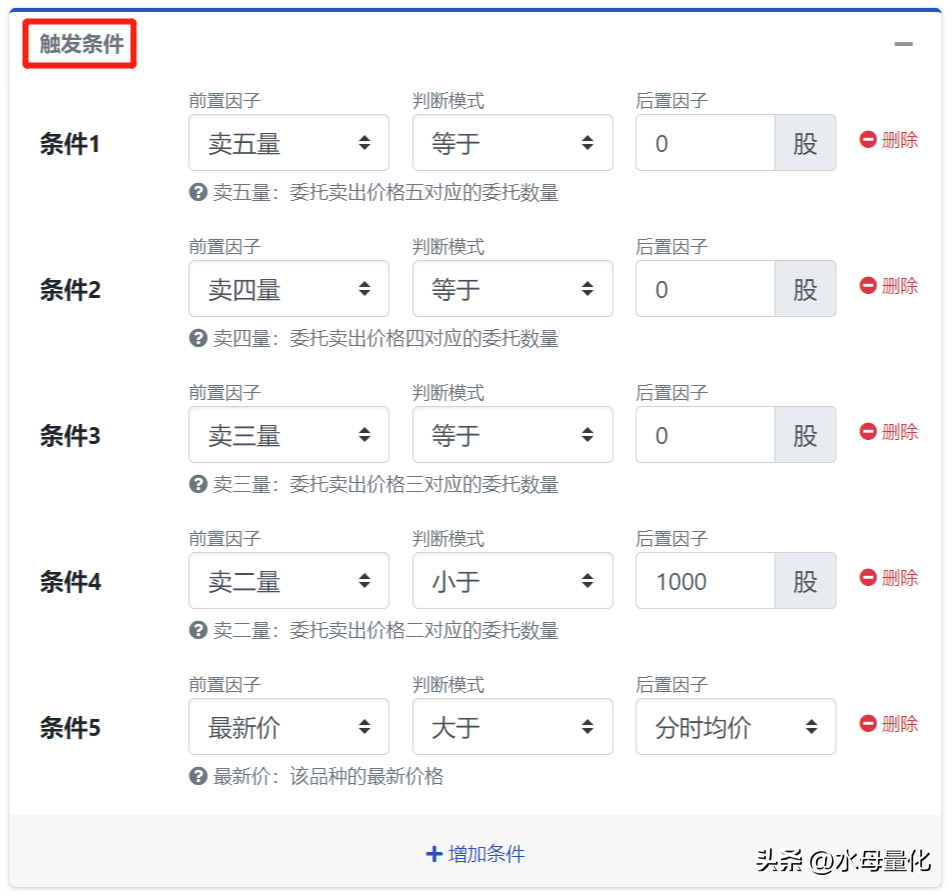Click help icon beside 卖五量 description
Viewport: 952px width, 894px height.
(198, 193)
